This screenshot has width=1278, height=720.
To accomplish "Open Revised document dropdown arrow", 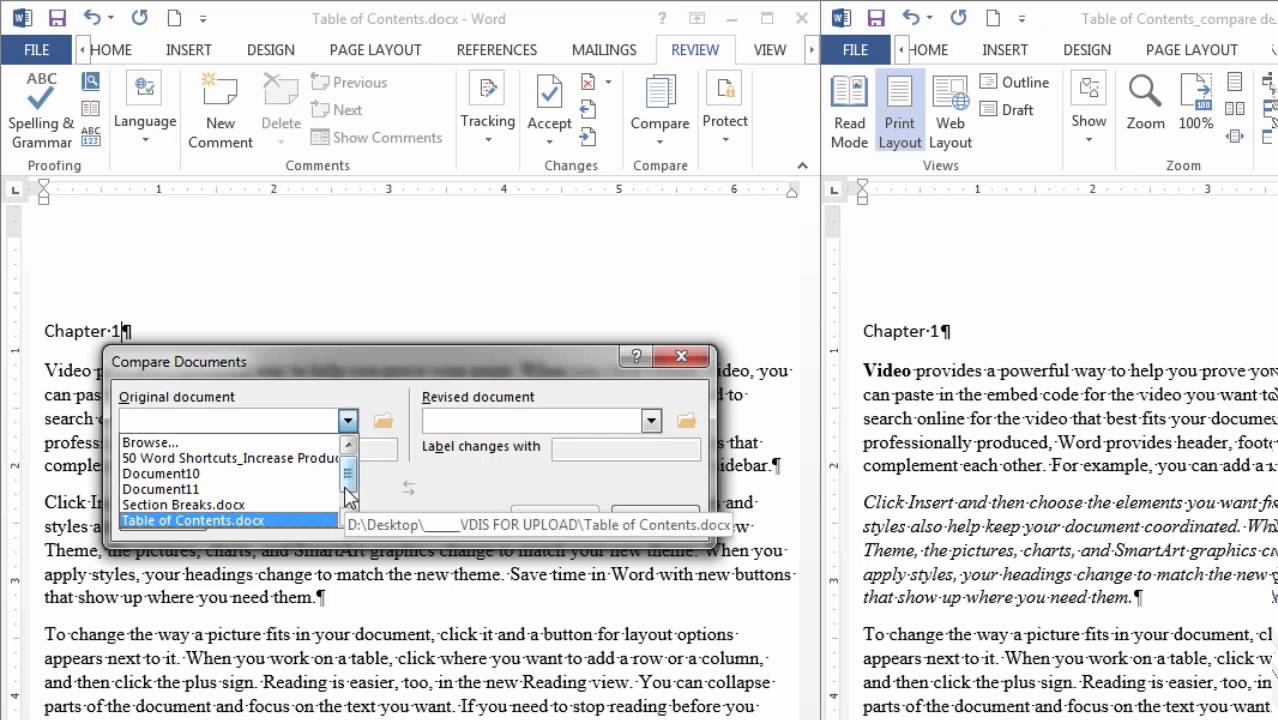I will 651,421.
